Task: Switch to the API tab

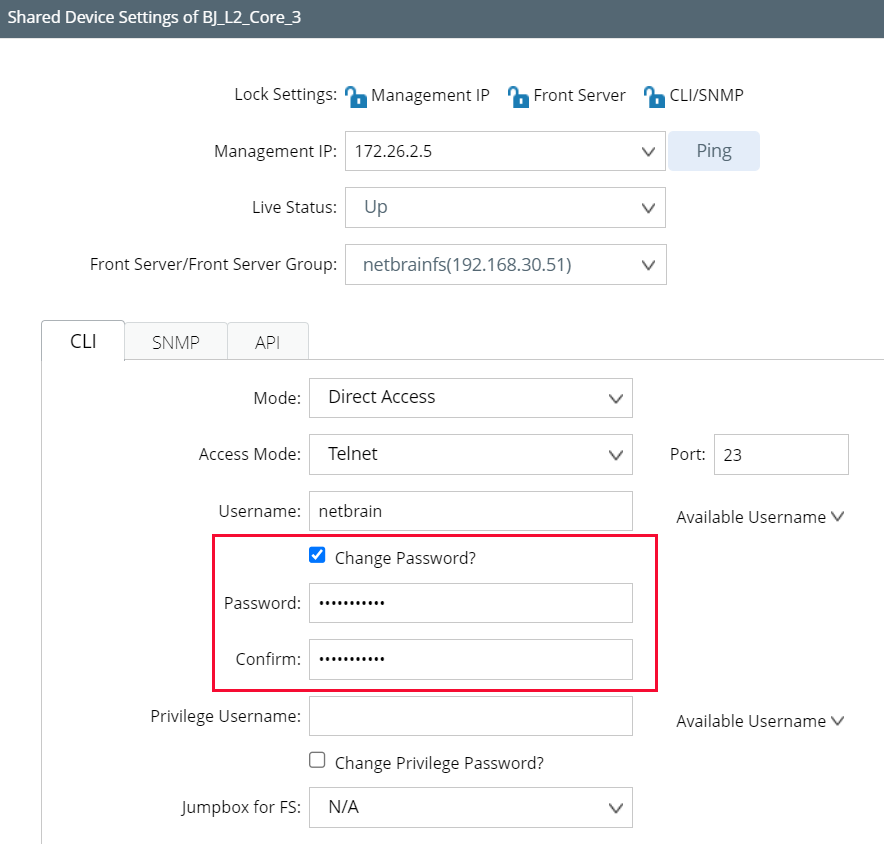Action: [x=267, y=341]
